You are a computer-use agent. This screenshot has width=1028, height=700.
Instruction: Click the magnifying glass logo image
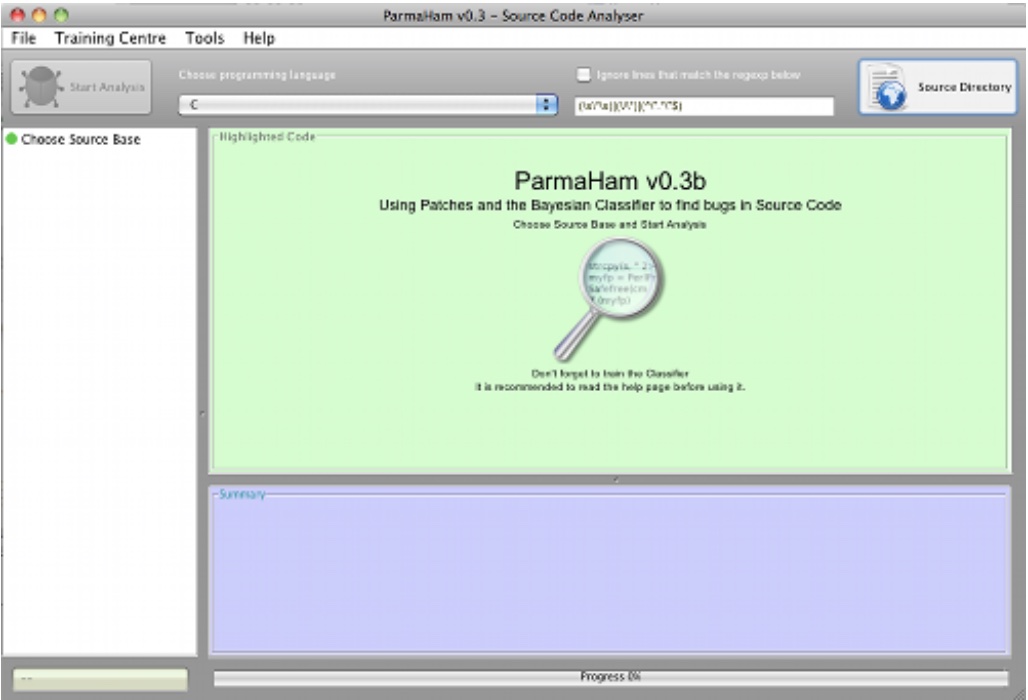(609, 297)
